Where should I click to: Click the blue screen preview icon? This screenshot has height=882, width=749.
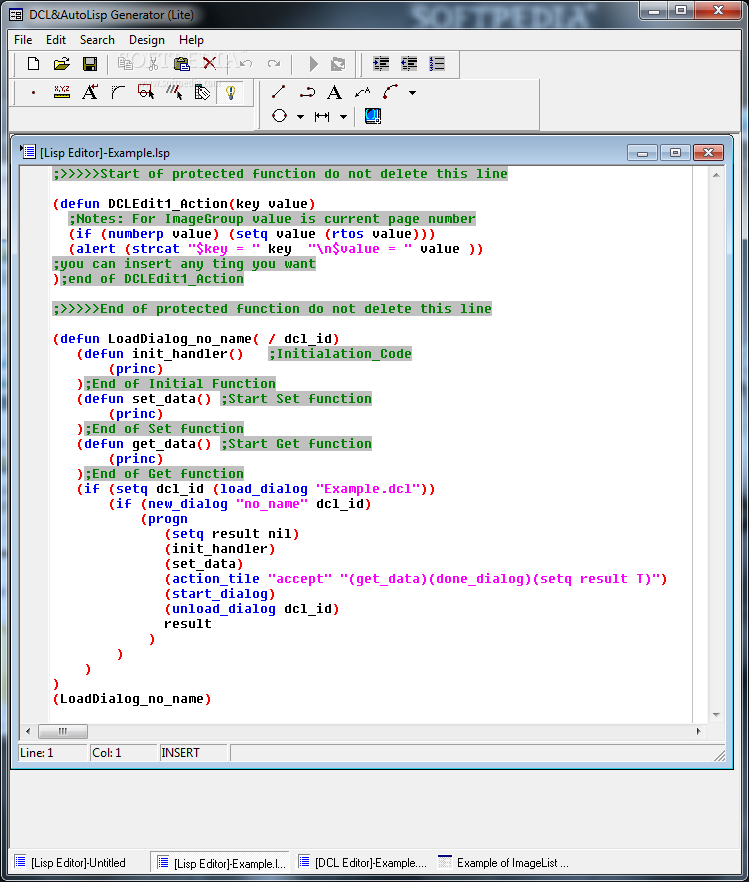(373, 116)
